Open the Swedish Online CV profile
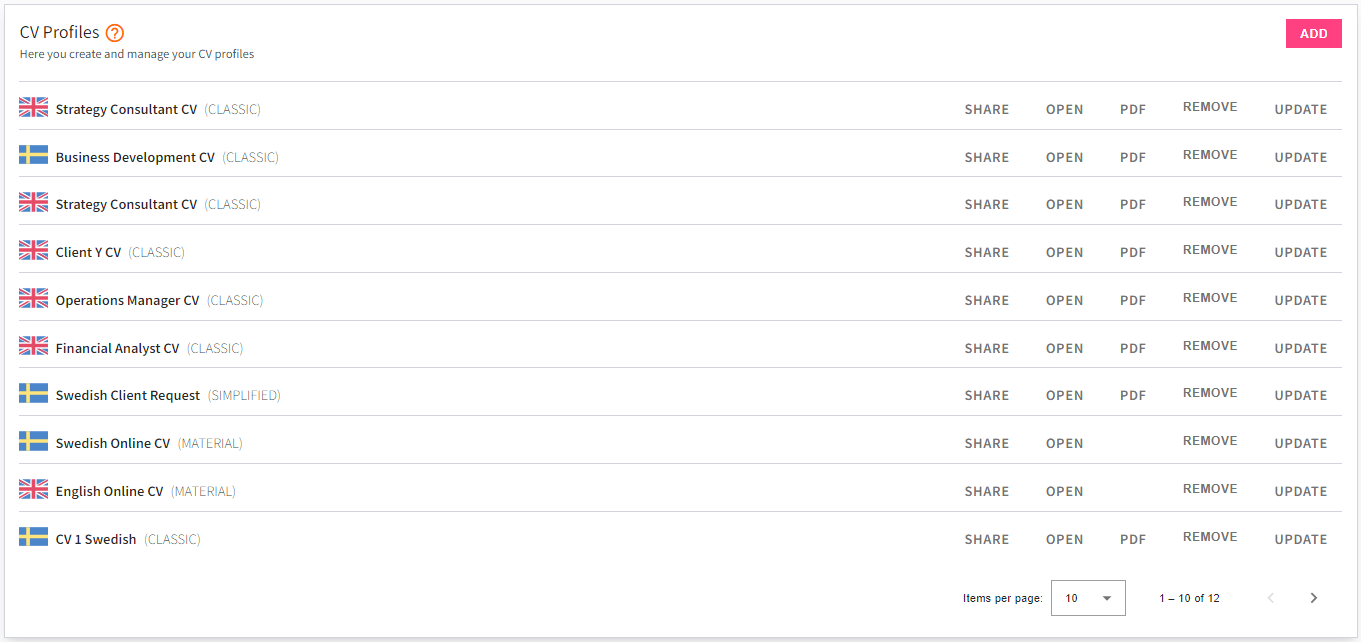 (x=1064, y=443)
